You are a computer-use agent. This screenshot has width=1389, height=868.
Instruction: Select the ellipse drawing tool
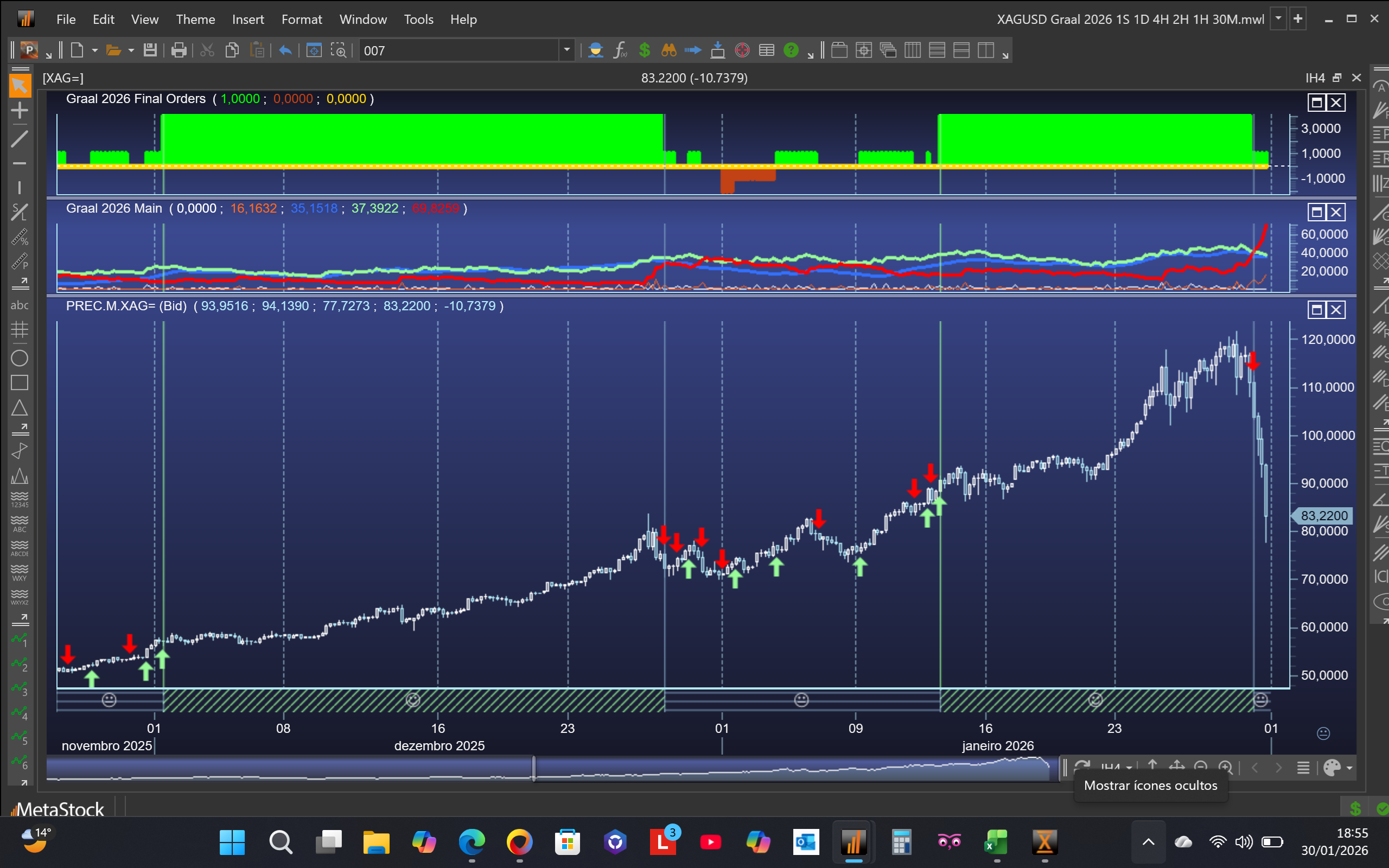coord(20,358)
